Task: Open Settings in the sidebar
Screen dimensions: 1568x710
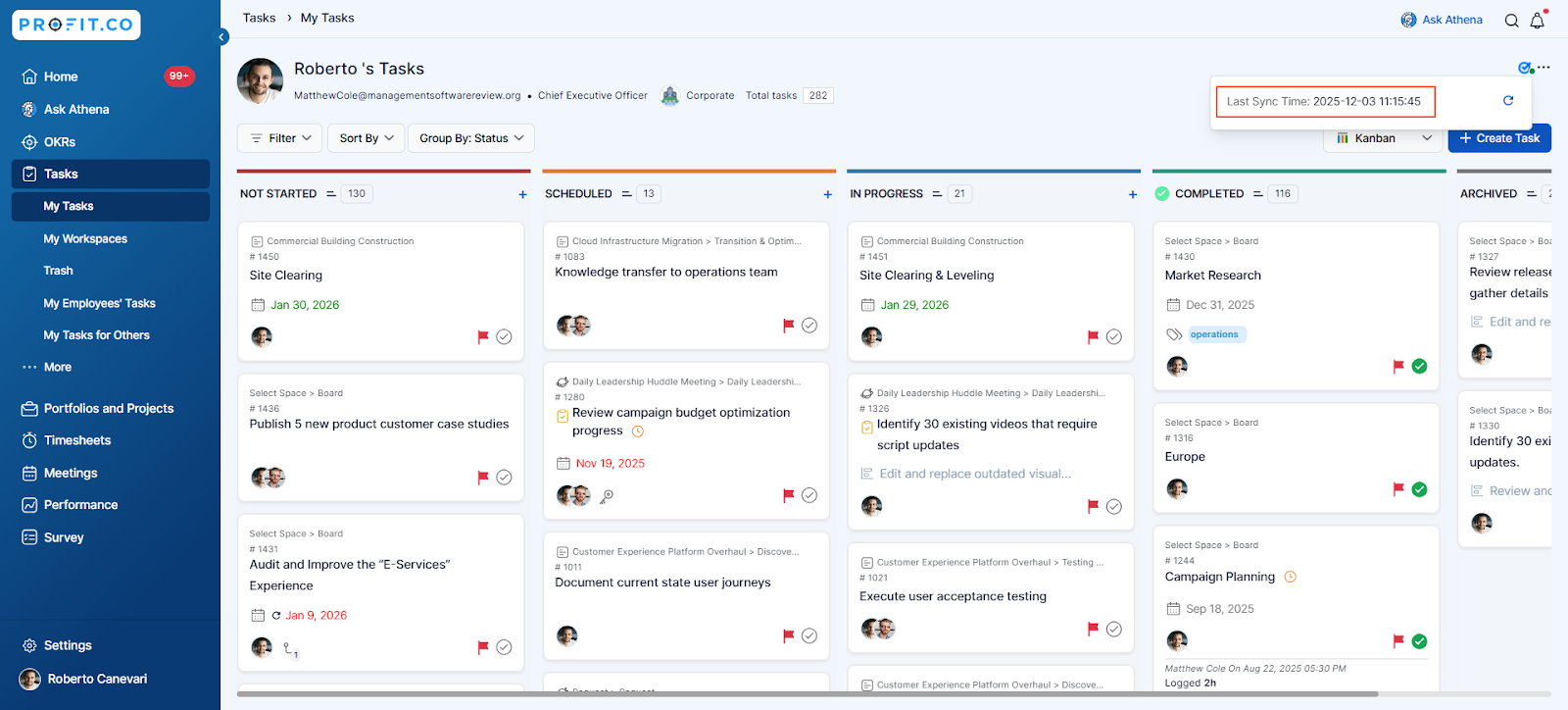Action: click(x=68, y=645)
